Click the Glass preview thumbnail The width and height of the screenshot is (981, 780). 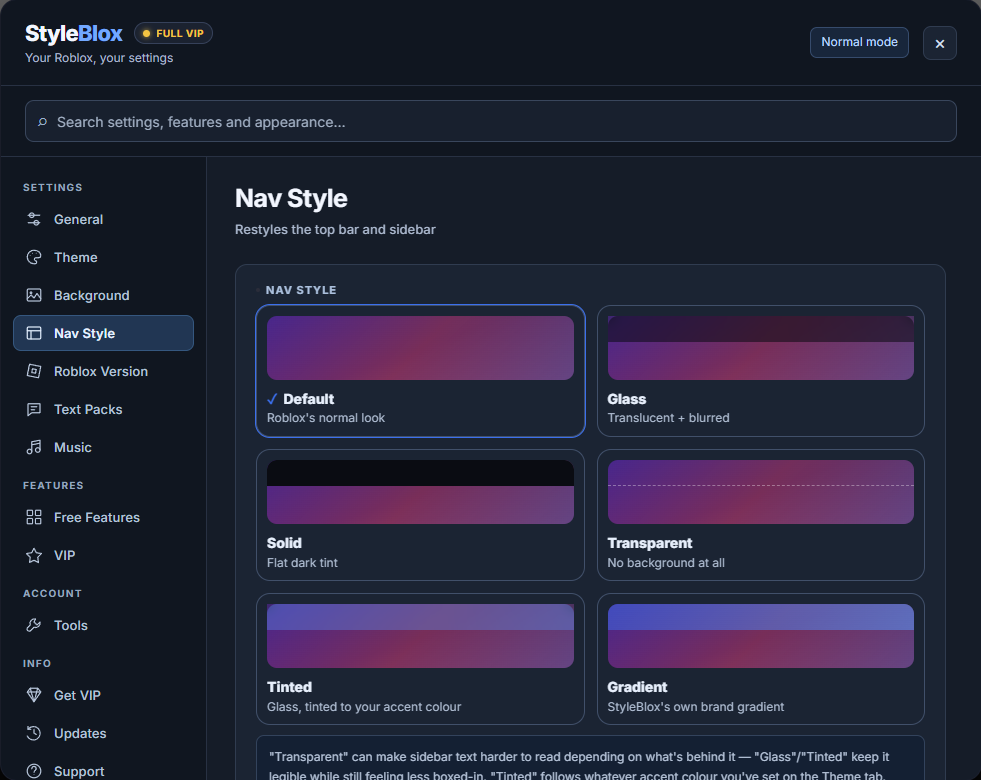[x=761, y=348]
